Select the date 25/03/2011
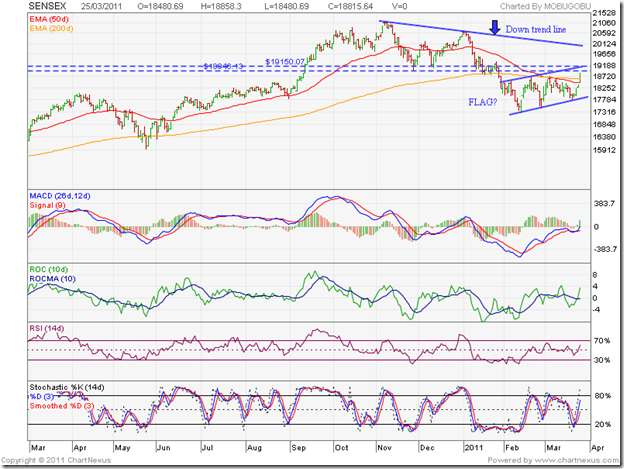 point(101,6)
